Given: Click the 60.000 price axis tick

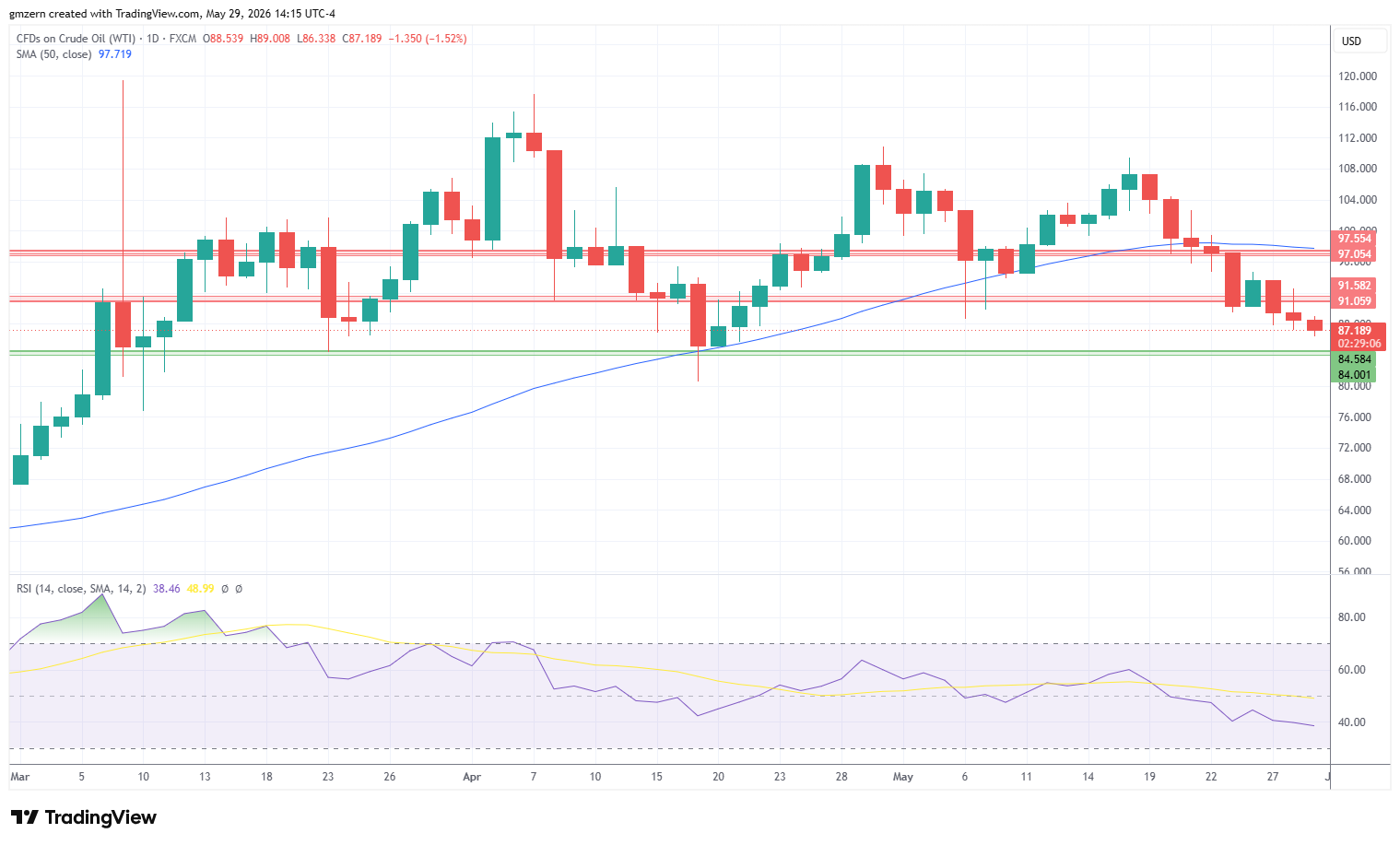Looking at the screenshot, I should (x=1354, y=541).
